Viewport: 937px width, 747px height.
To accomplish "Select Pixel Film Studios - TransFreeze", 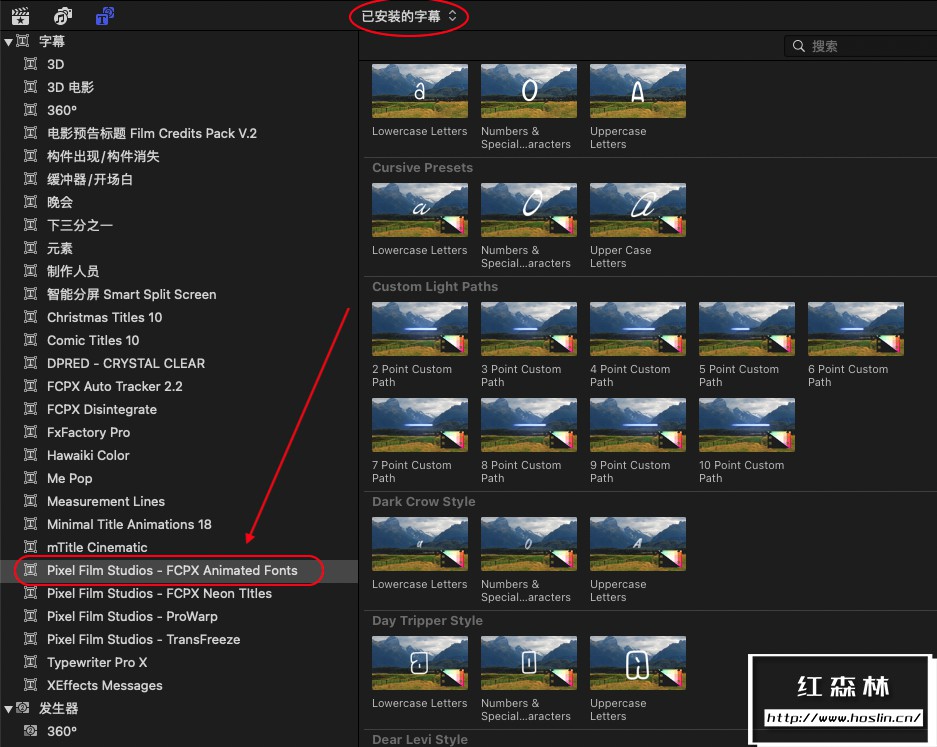I will tap(143, 639).
